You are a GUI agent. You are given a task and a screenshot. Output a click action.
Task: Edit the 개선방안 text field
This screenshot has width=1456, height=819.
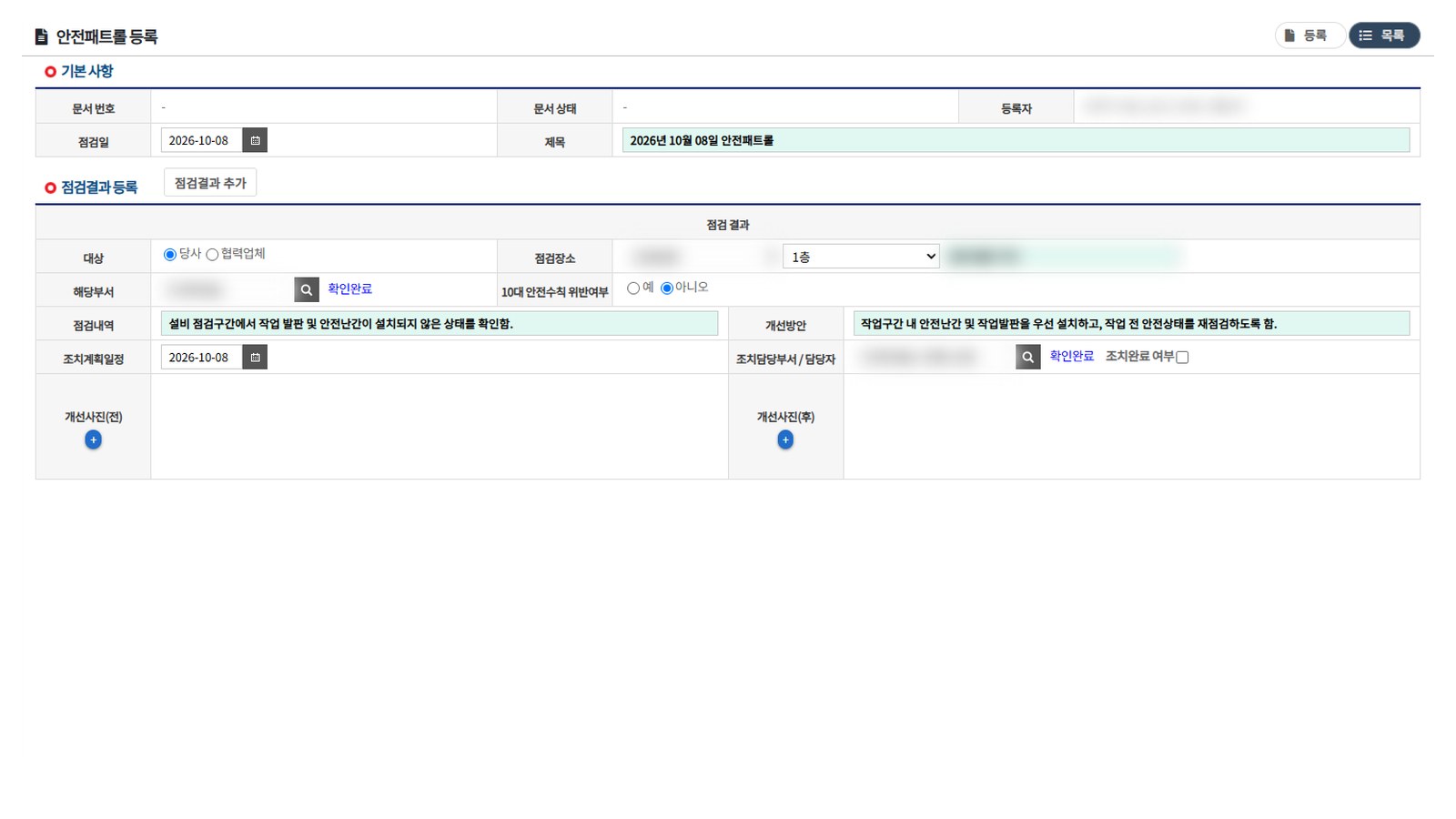tap(1131, 323)
